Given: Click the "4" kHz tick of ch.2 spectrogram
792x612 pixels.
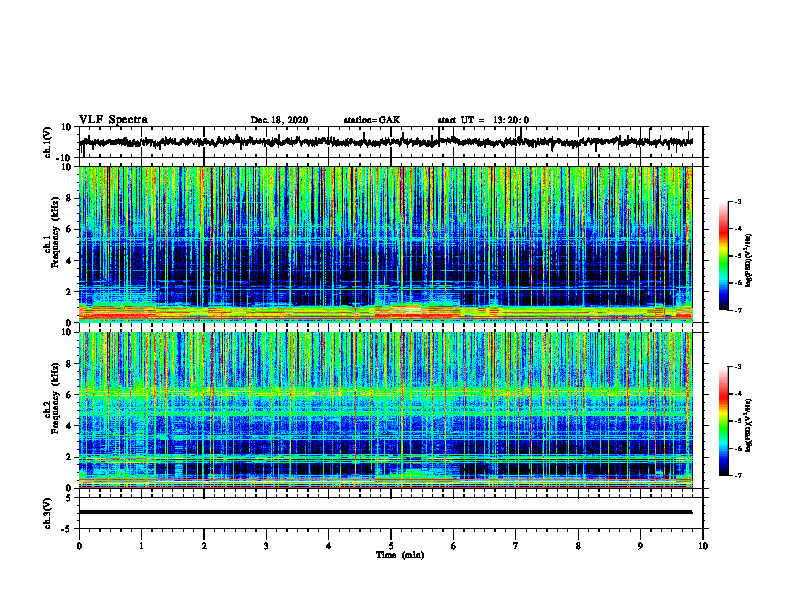Looking at the screenshot, I should [x=69, y=426].
